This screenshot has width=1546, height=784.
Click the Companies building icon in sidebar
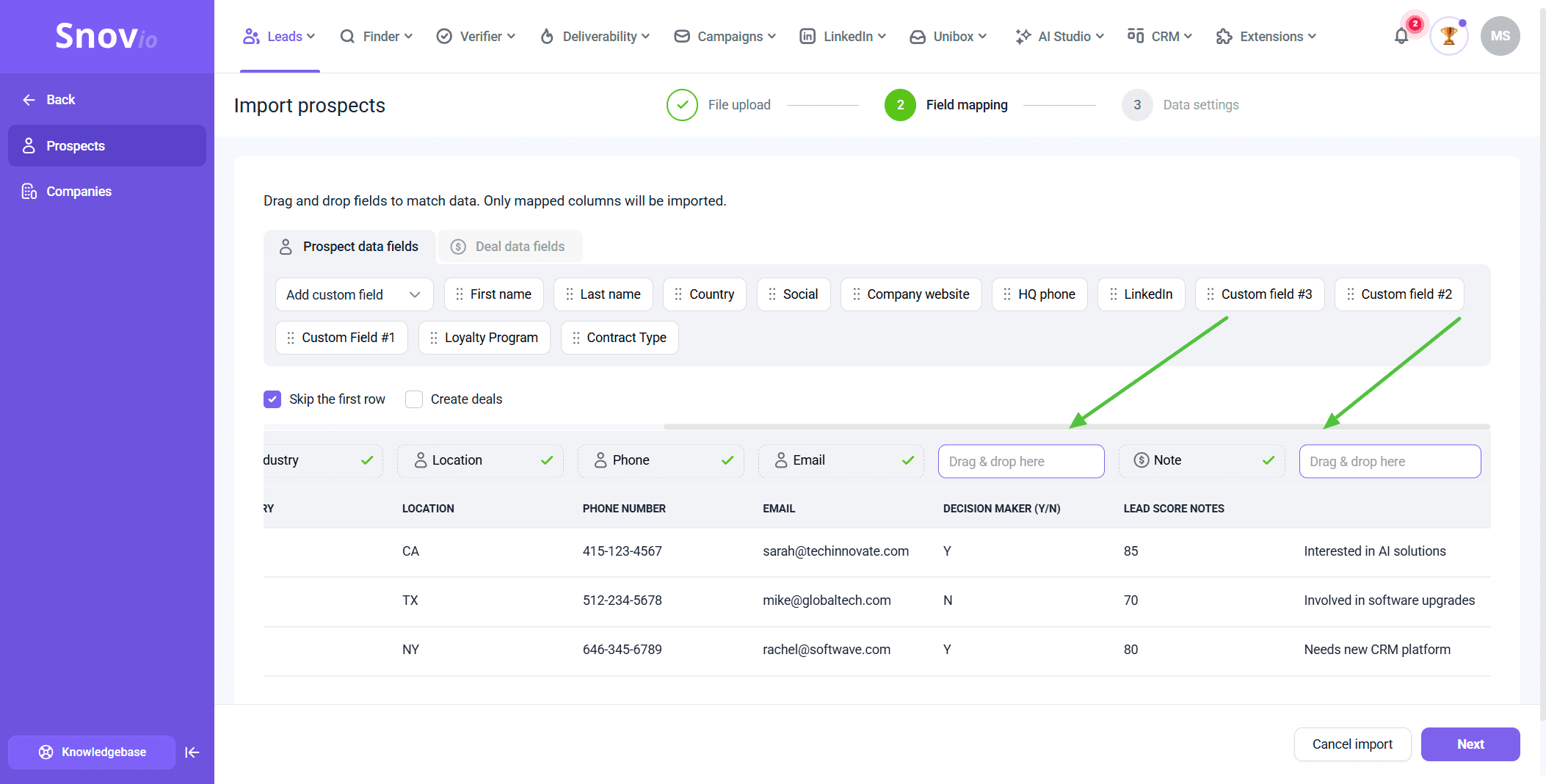click(x=29, y=192)
